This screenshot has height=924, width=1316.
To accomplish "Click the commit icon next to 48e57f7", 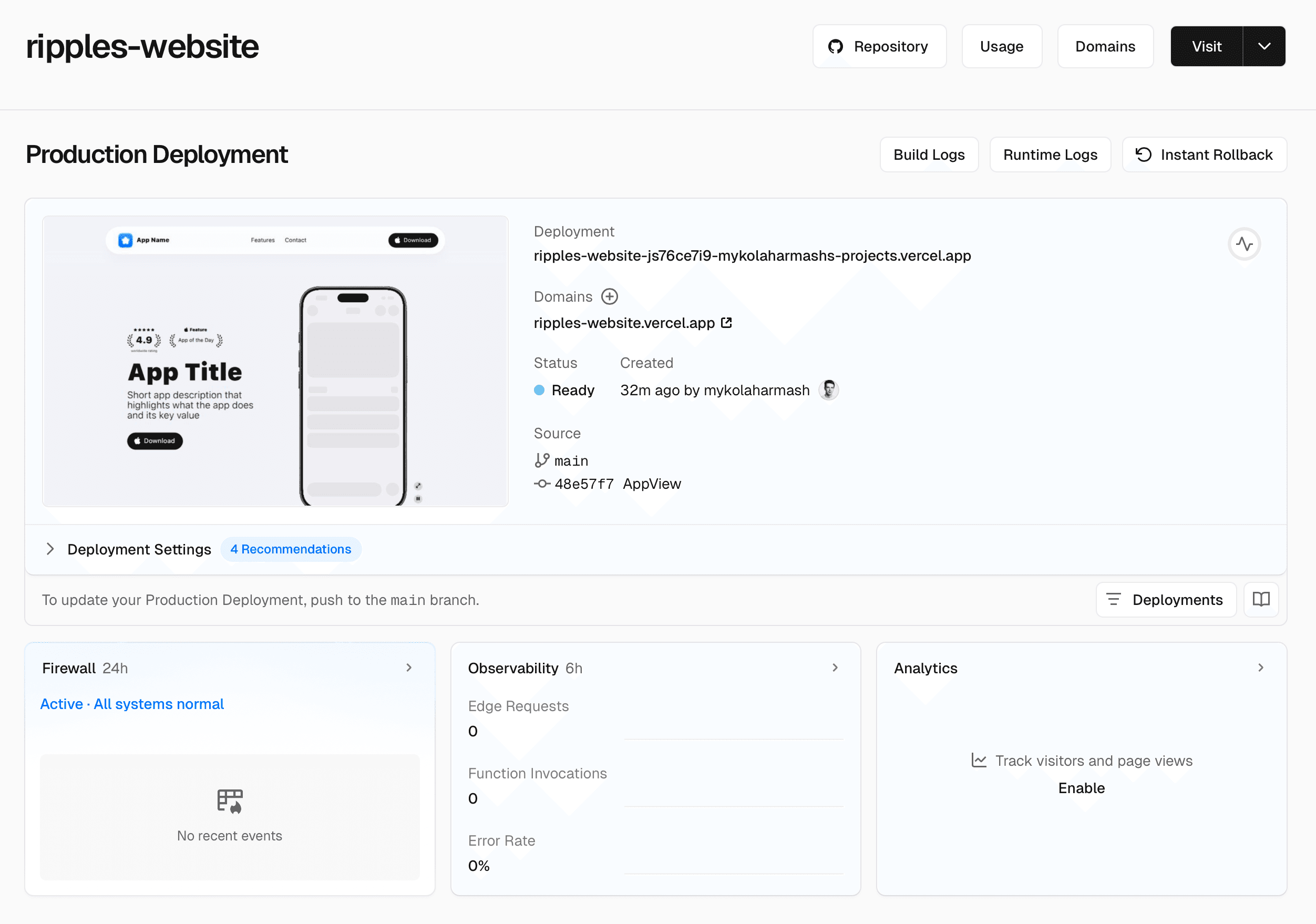I will (542, 483).
